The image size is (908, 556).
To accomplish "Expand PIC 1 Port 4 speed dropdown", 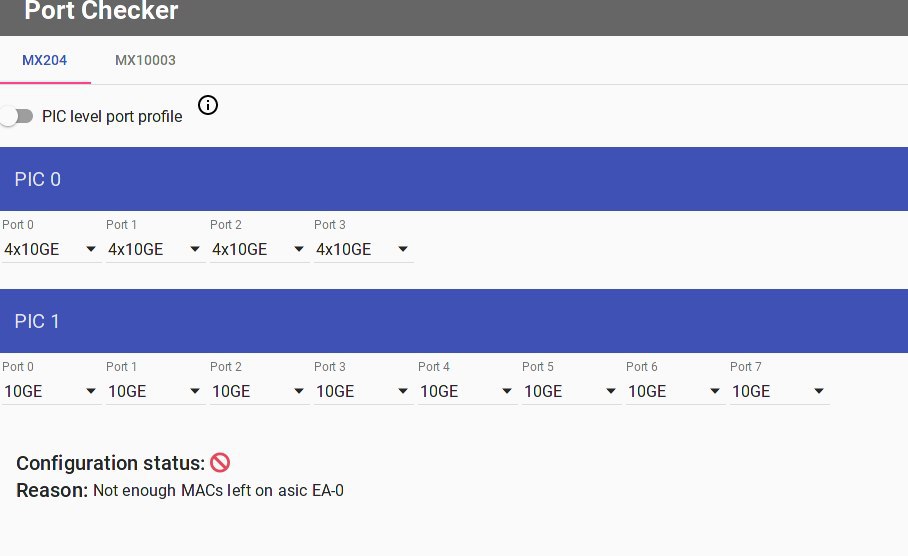I will (x=467, y=391).
